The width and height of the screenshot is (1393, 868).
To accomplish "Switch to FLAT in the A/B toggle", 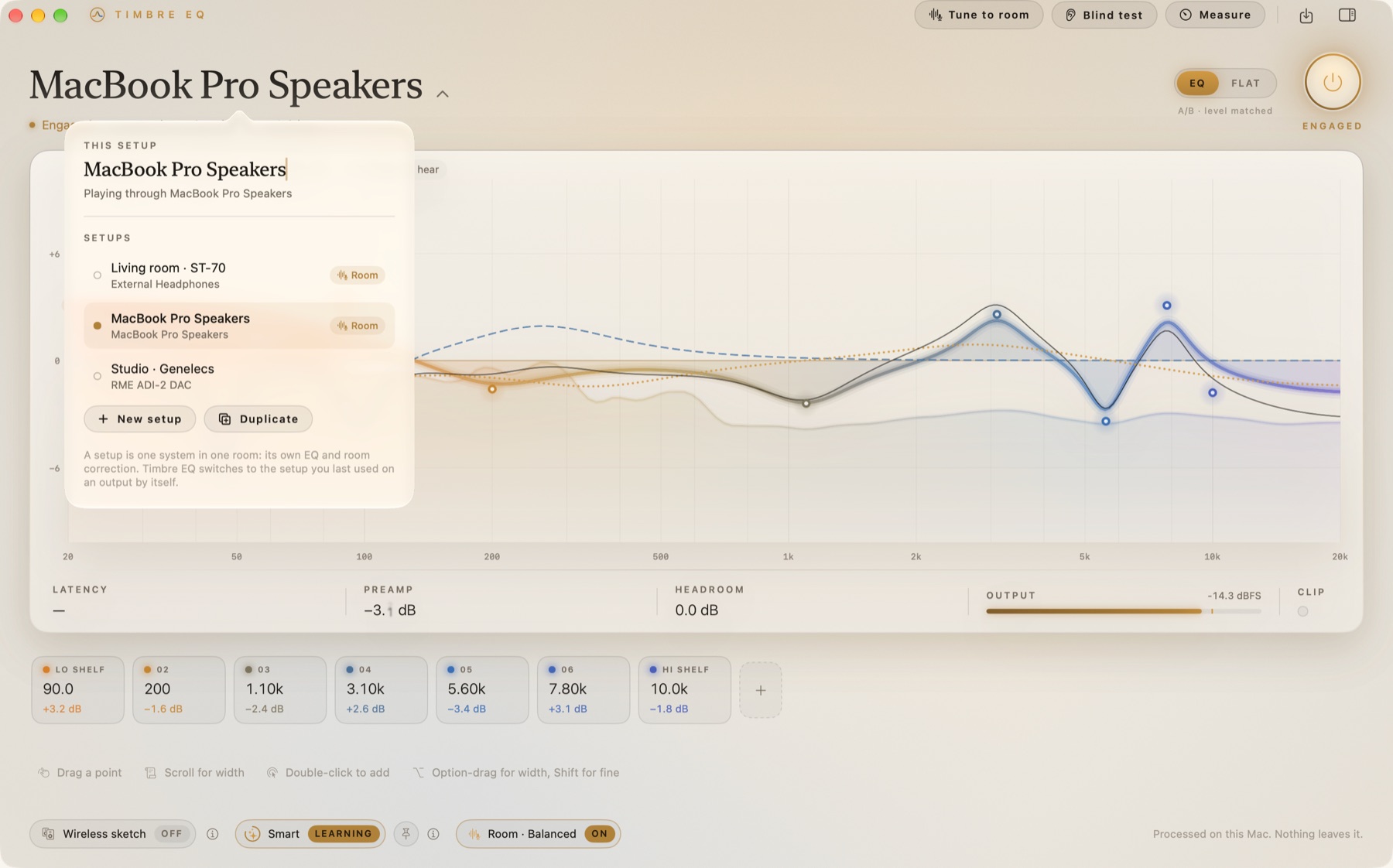I will pos(1245,83).
